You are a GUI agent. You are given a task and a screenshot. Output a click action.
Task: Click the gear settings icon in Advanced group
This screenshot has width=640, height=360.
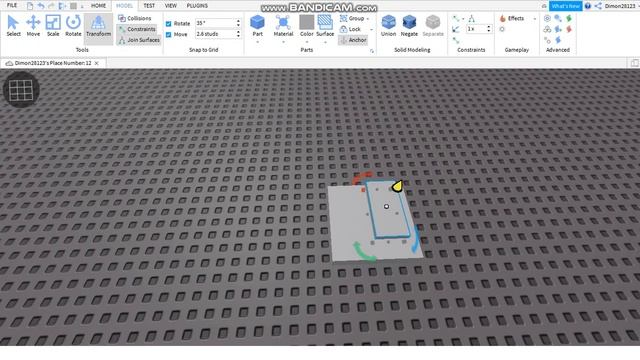[x=547, y=18]
